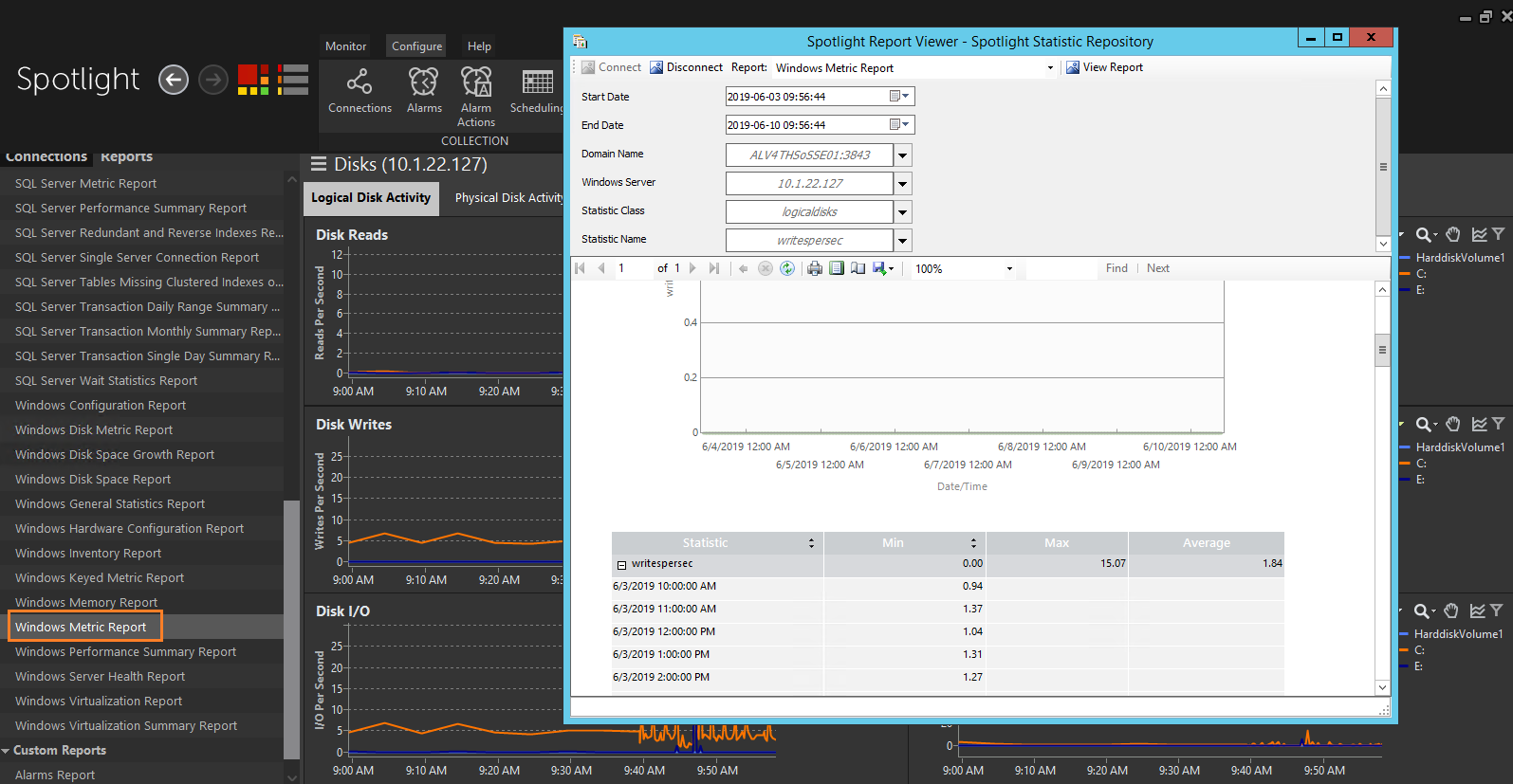Switch to Physical Disk Activity tab
This screenshot has width=1513, height=784.
(x=508, y=198)
